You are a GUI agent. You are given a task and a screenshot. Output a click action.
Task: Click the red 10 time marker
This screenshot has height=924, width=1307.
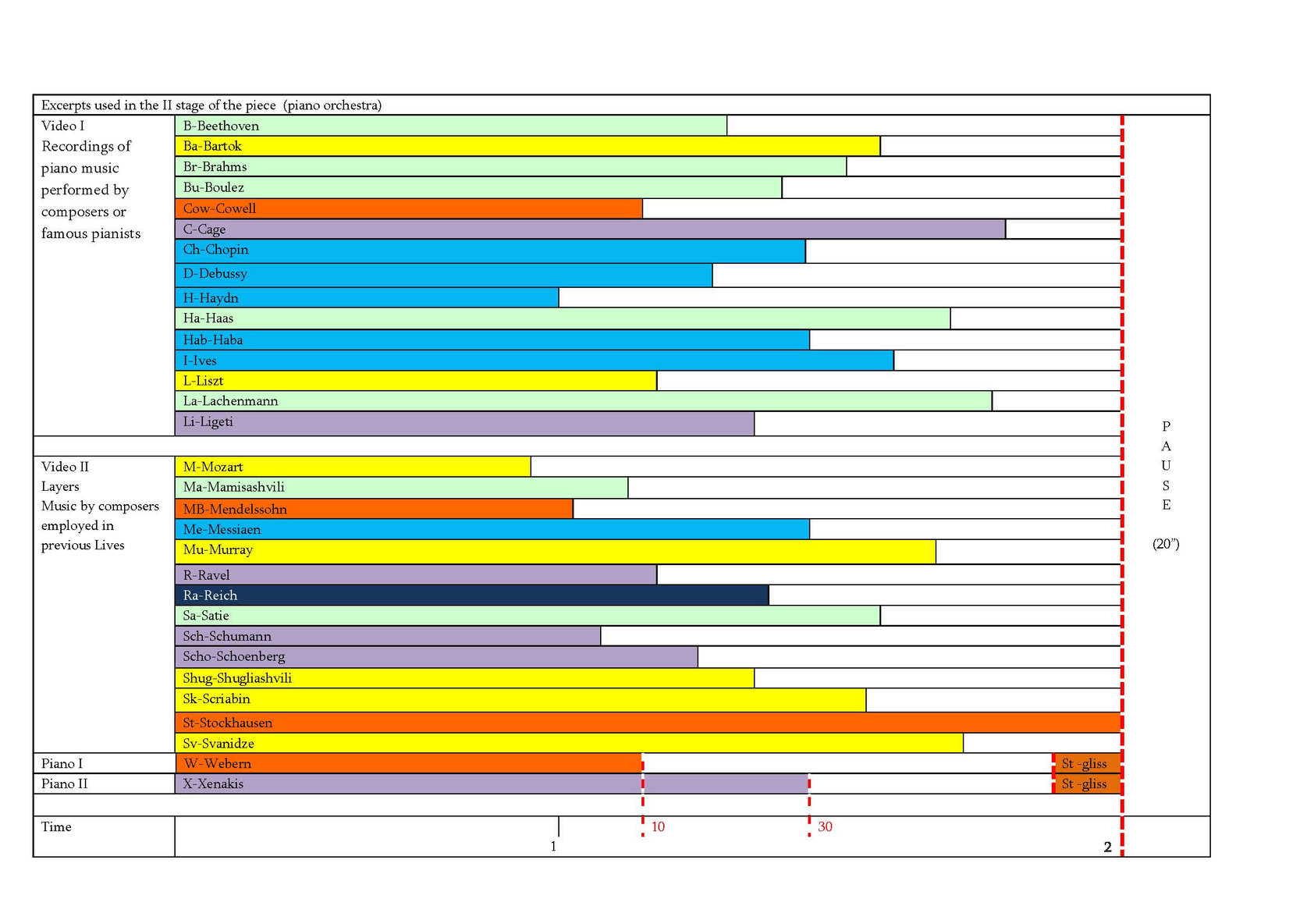pos(658,826)
